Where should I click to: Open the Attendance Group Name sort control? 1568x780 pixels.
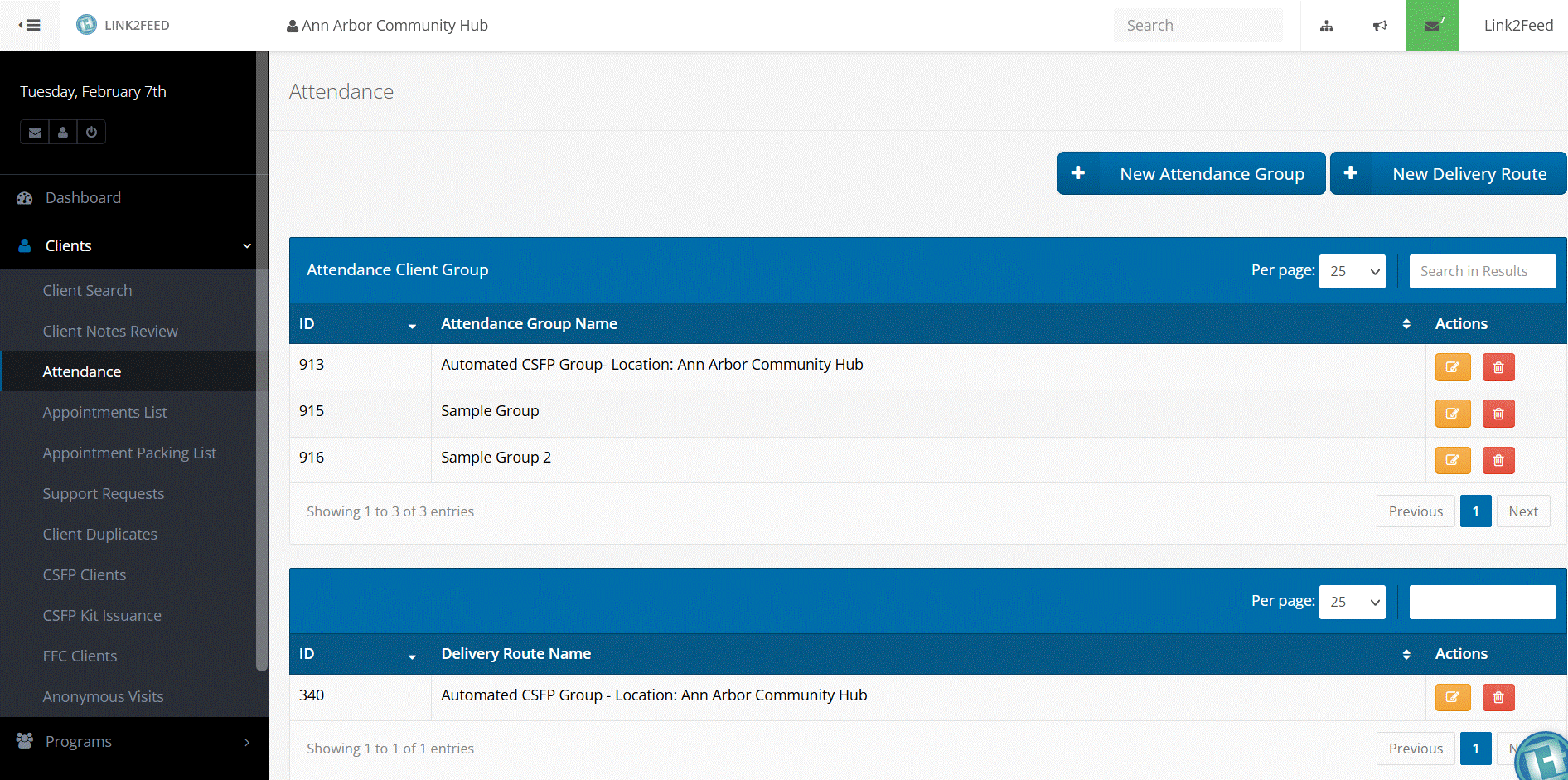pyautogui.click(x=1405, y=323)
